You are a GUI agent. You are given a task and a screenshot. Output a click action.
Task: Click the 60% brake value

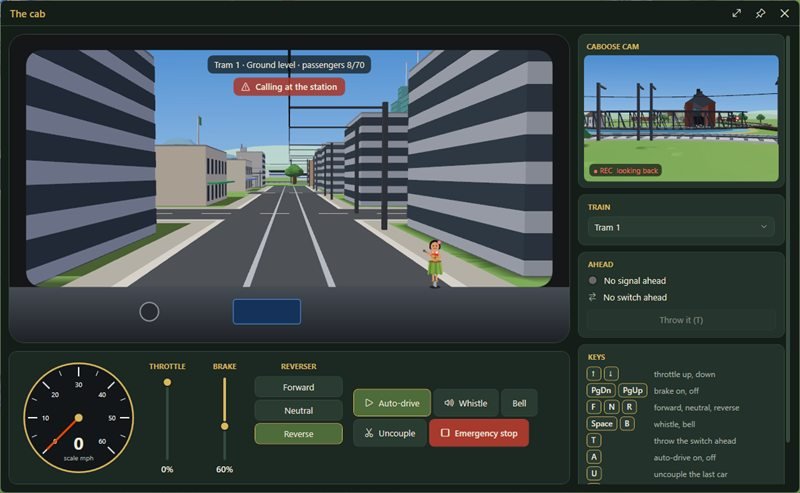(224, 469)
